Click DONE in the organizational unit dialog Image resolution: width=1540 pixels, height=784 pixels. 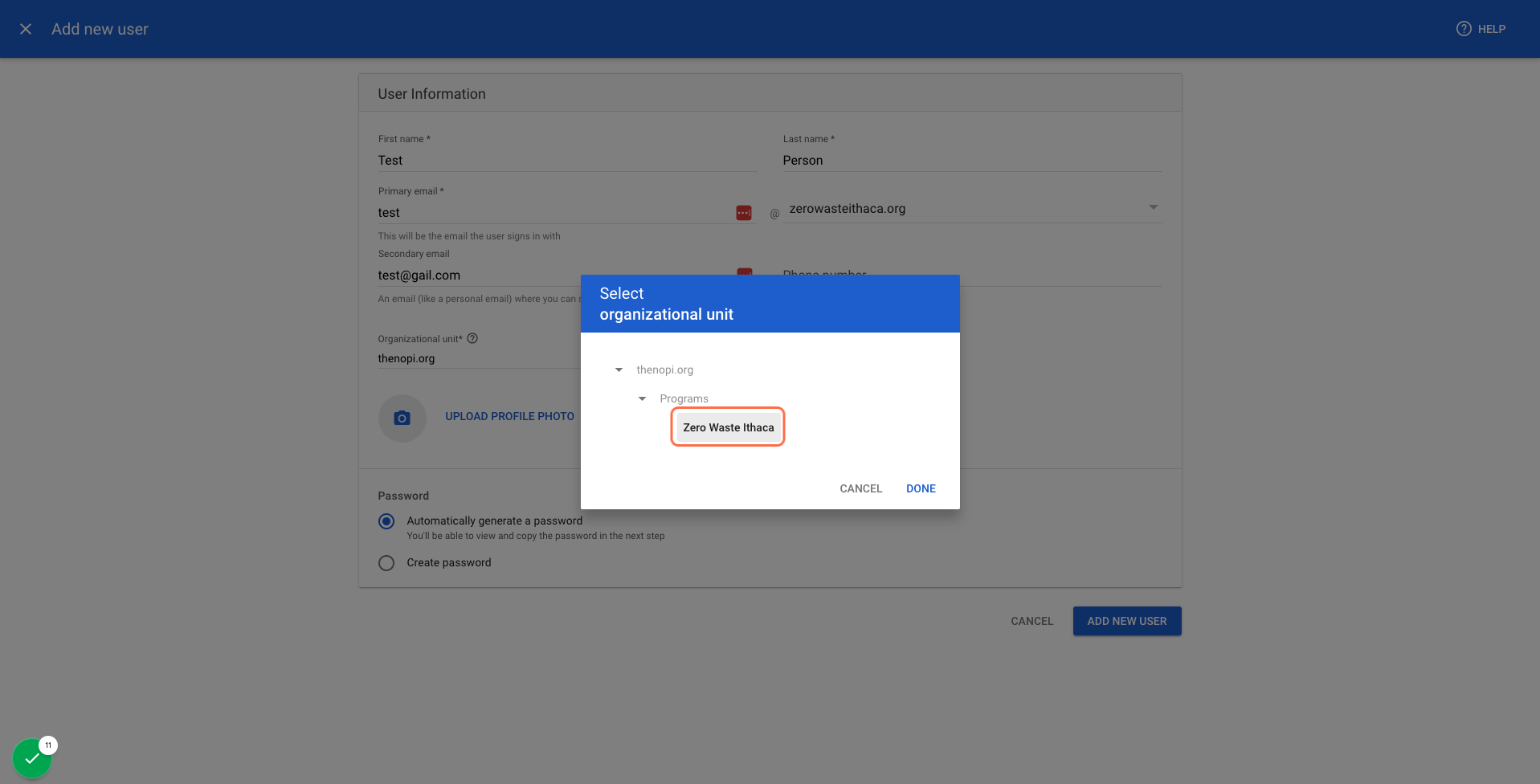point(921,488)
